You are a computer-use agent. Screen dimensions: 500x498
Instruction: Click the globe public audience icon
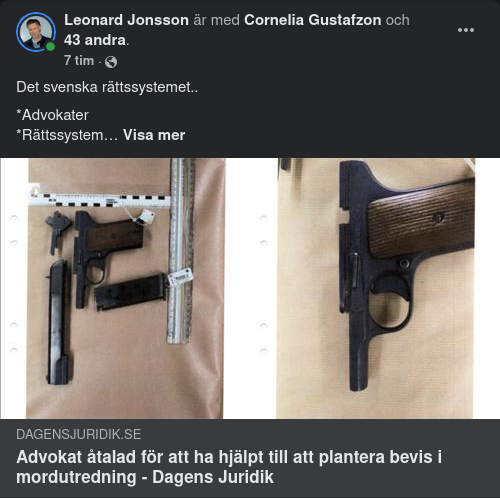[111, 62]
